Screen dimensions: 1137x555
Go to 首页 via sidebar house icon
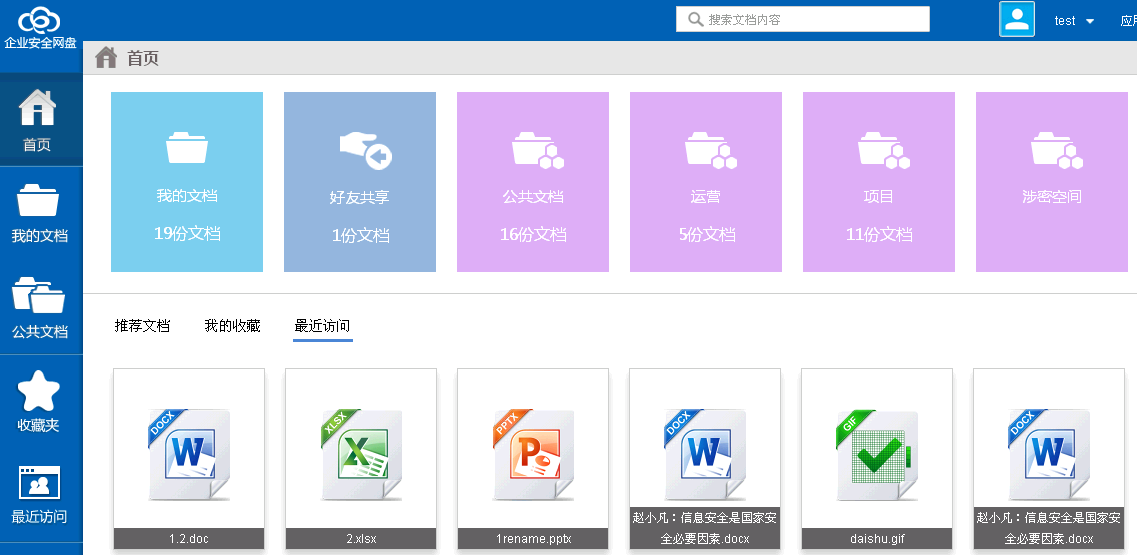point(38,120)
